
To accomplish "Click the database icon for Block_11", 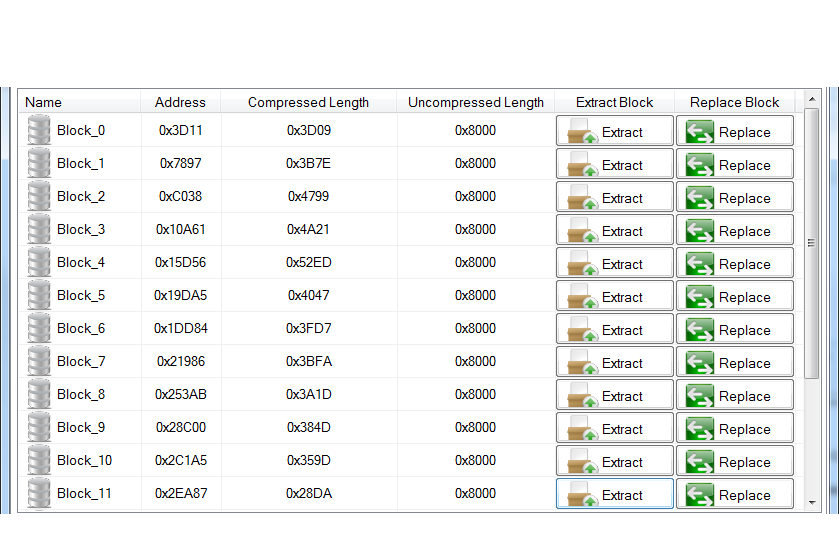I will coord(39,493).
